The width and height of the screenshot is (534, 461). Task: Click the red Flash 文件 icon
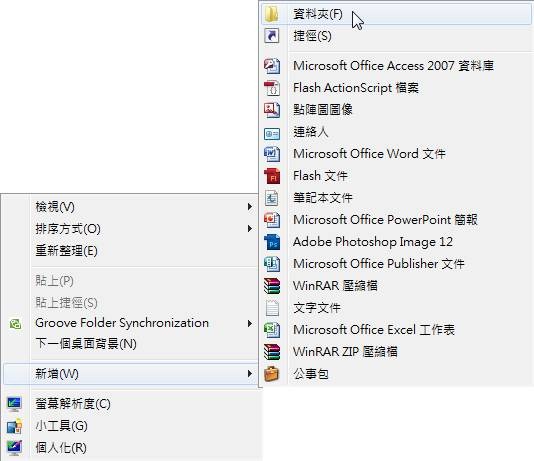click(272, 176)
